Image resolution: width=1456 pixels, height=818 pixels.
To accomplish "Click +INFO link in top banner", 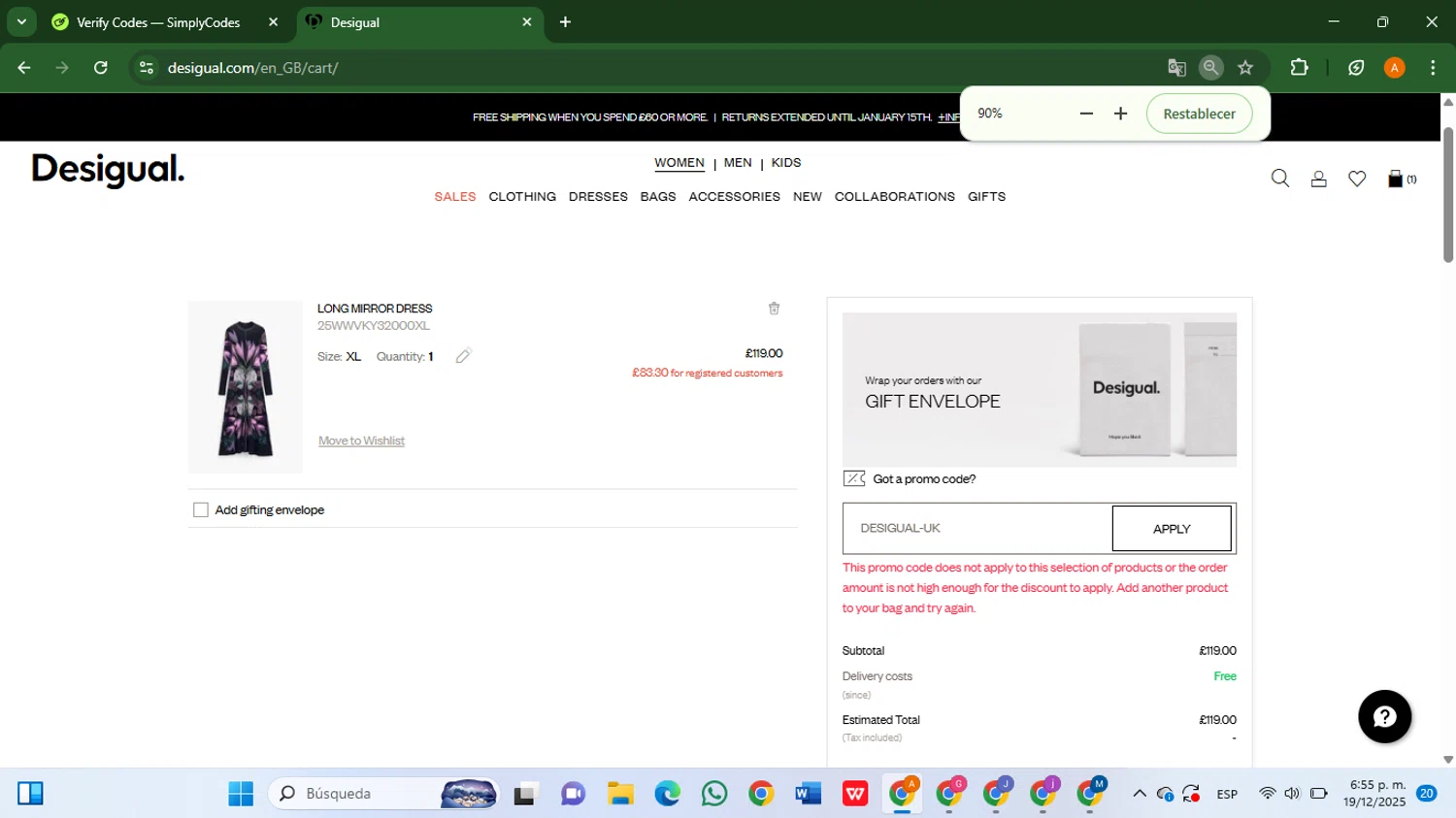I will (948, 117).
